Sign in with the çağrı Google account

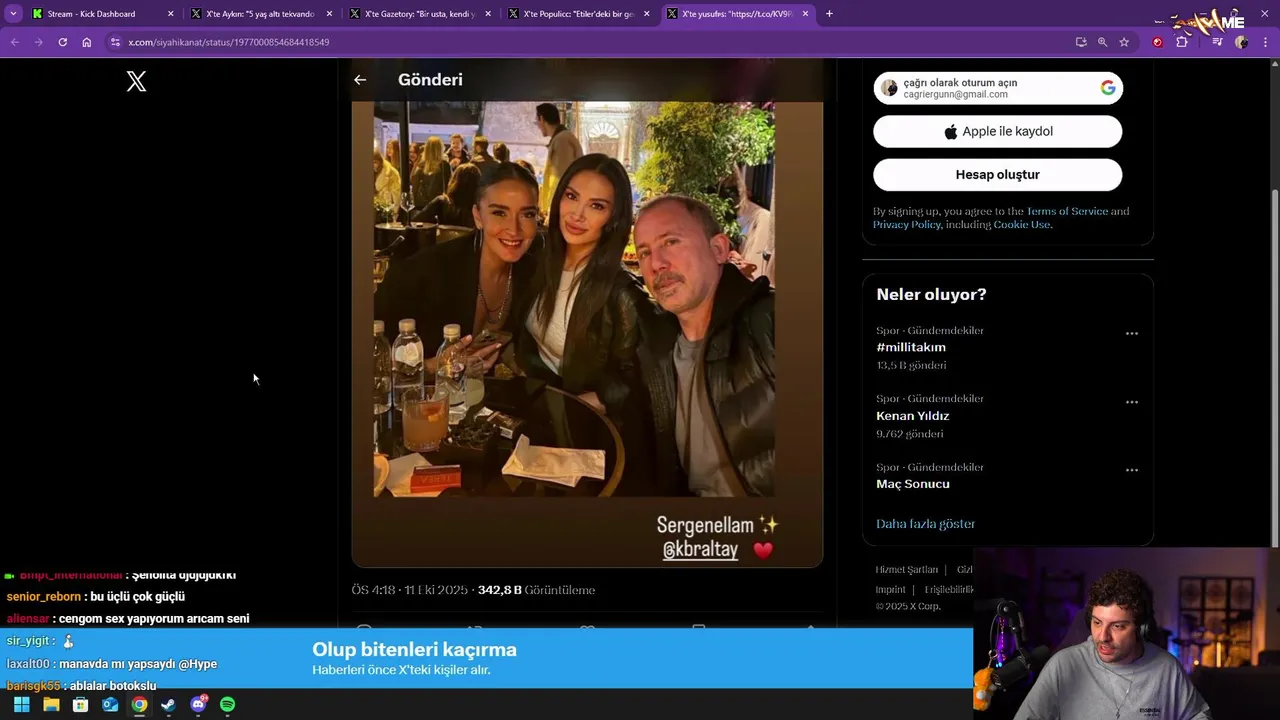coord(998,88)
